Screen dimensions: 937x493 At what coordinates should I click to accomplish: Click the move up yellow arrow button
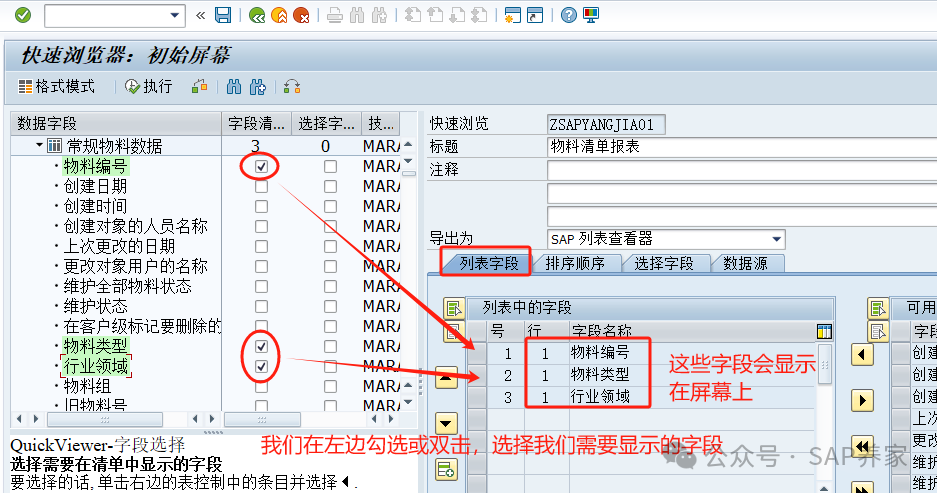[446, 378]
